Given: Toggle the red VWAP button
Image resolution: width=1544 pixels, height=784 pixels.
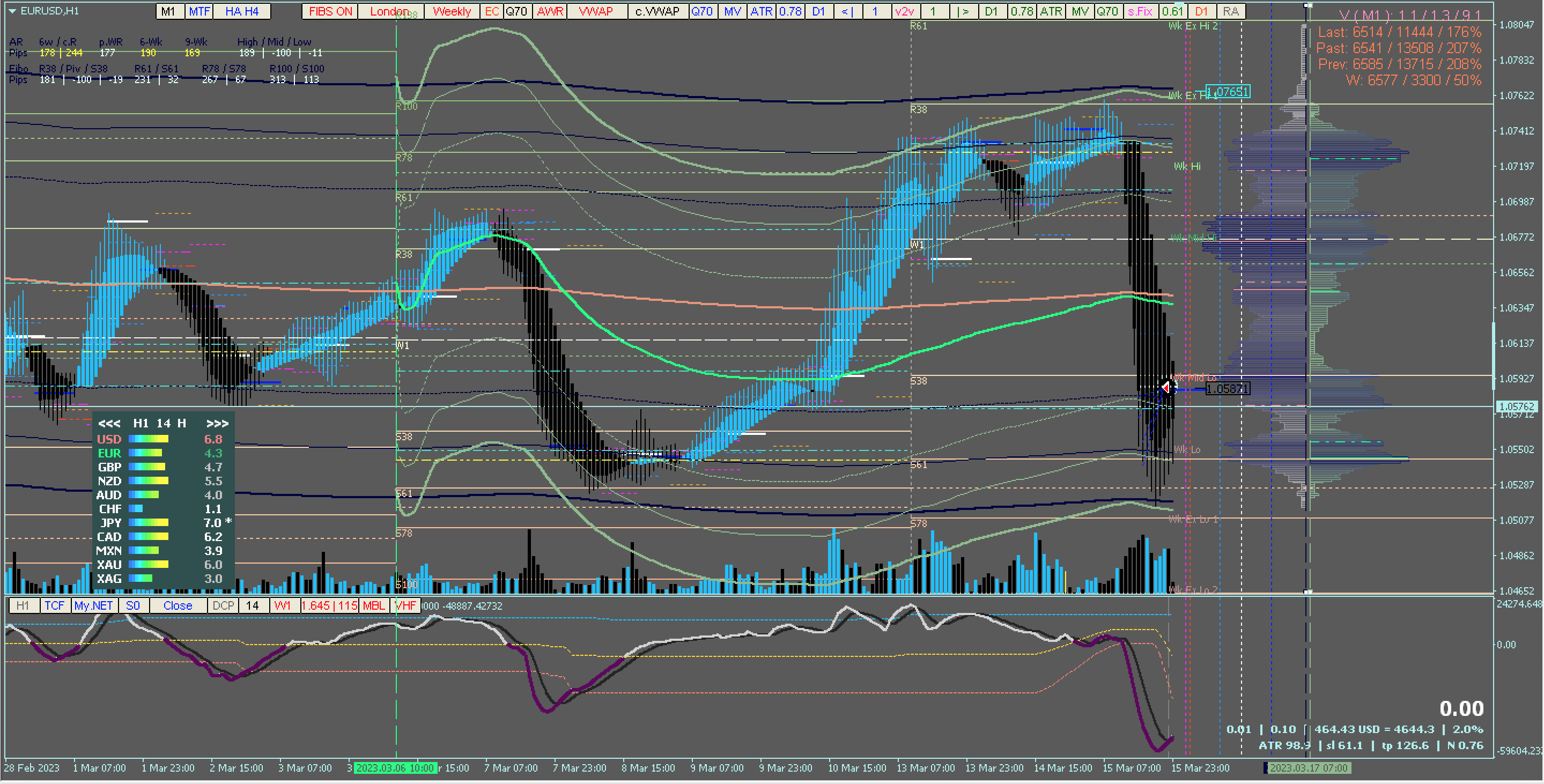Looking at the screenshot, I should pyautogui.click(x=596, y=11).
